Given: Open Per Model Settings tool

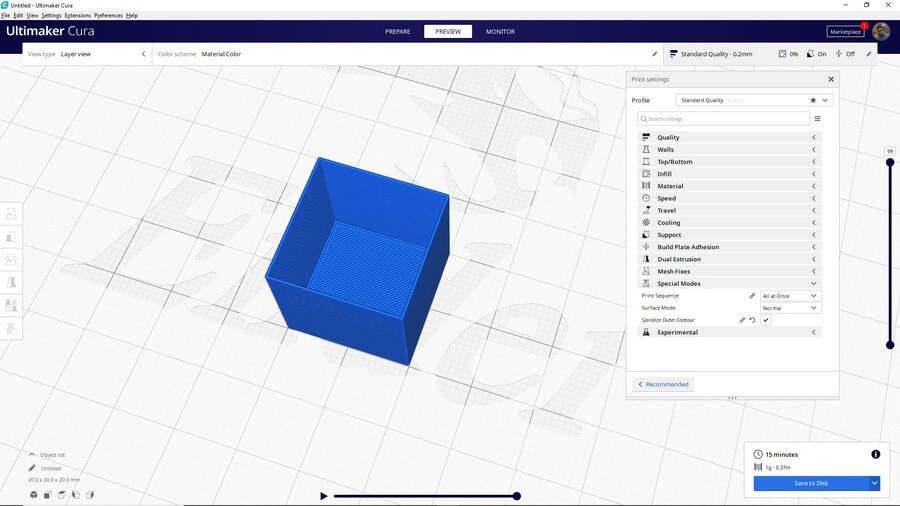Looking at the screenshot, I should [x=11, y=305].
